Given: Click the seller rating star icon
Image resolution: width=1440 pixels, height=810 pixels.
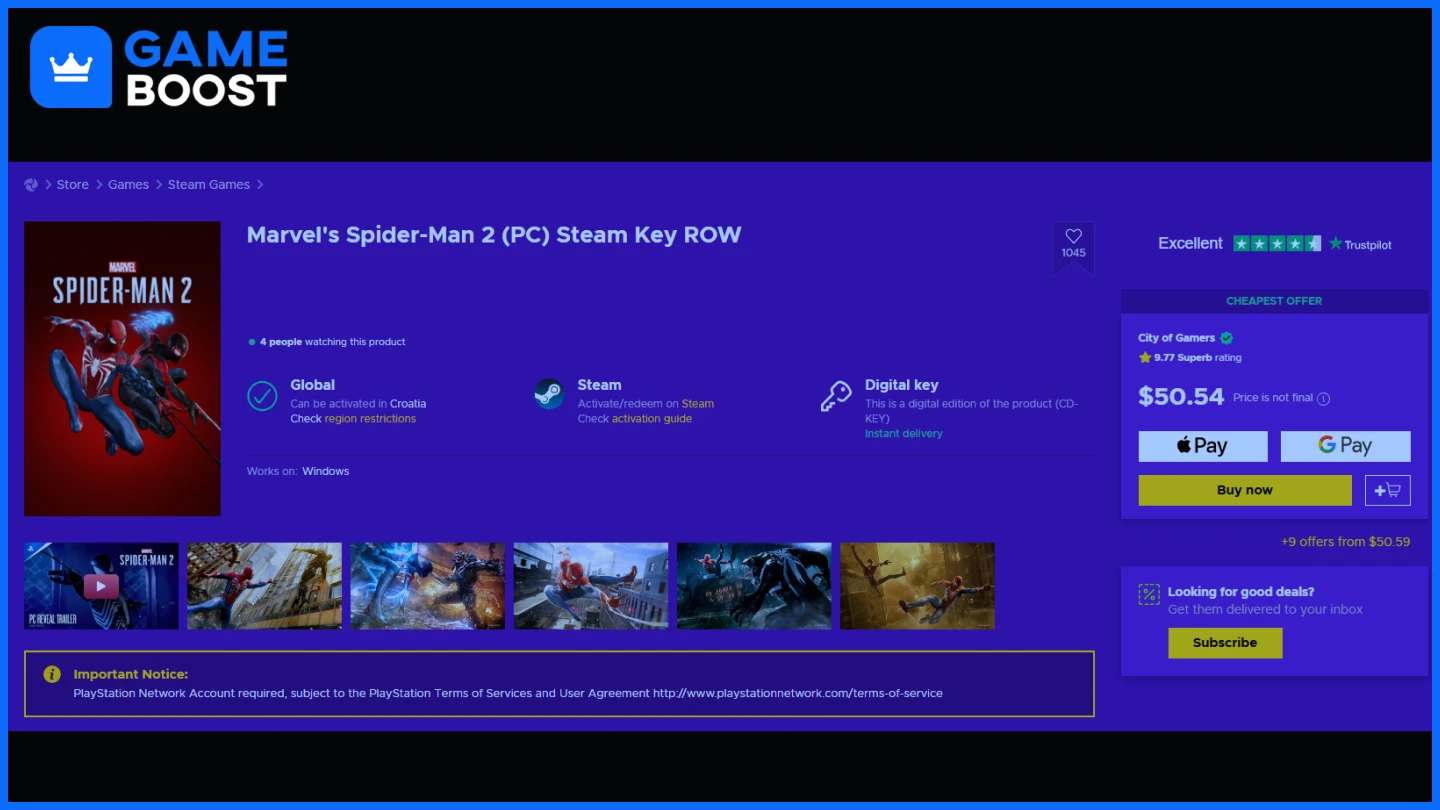Looking at the screenshot, I should [1145, 358].
